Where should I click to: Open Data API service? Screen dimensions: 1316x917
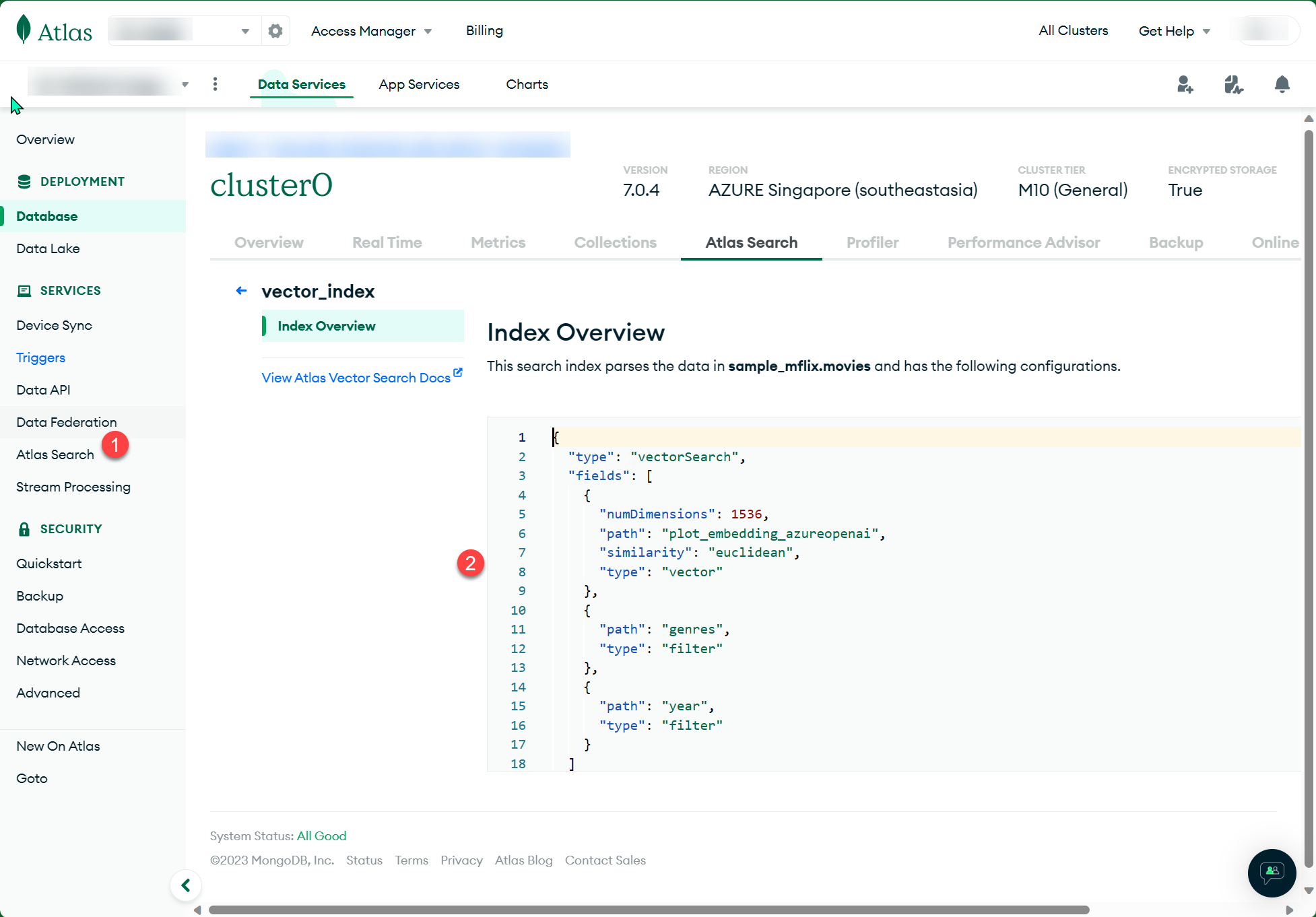(43, 390)
